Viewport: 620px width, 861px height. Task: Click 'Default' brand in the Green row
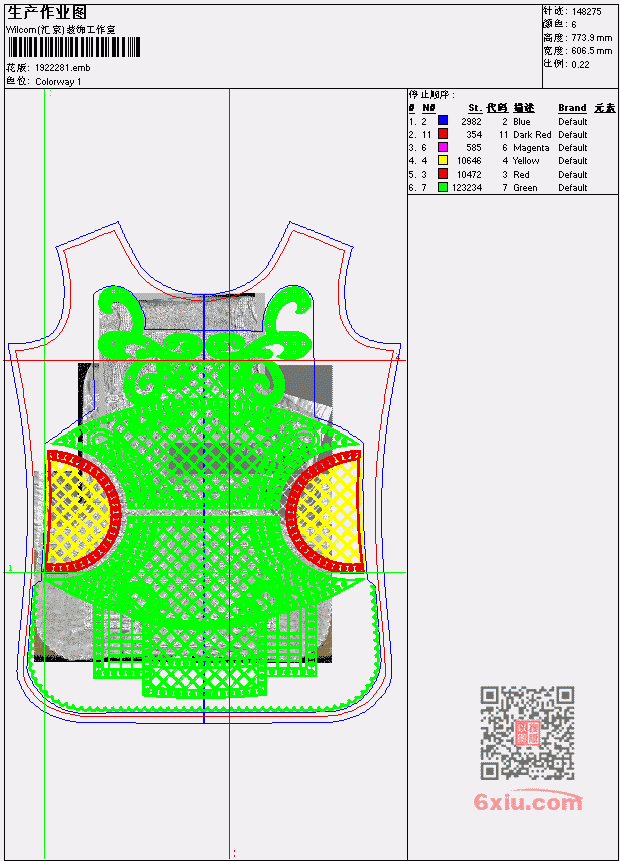click(573, 188)
